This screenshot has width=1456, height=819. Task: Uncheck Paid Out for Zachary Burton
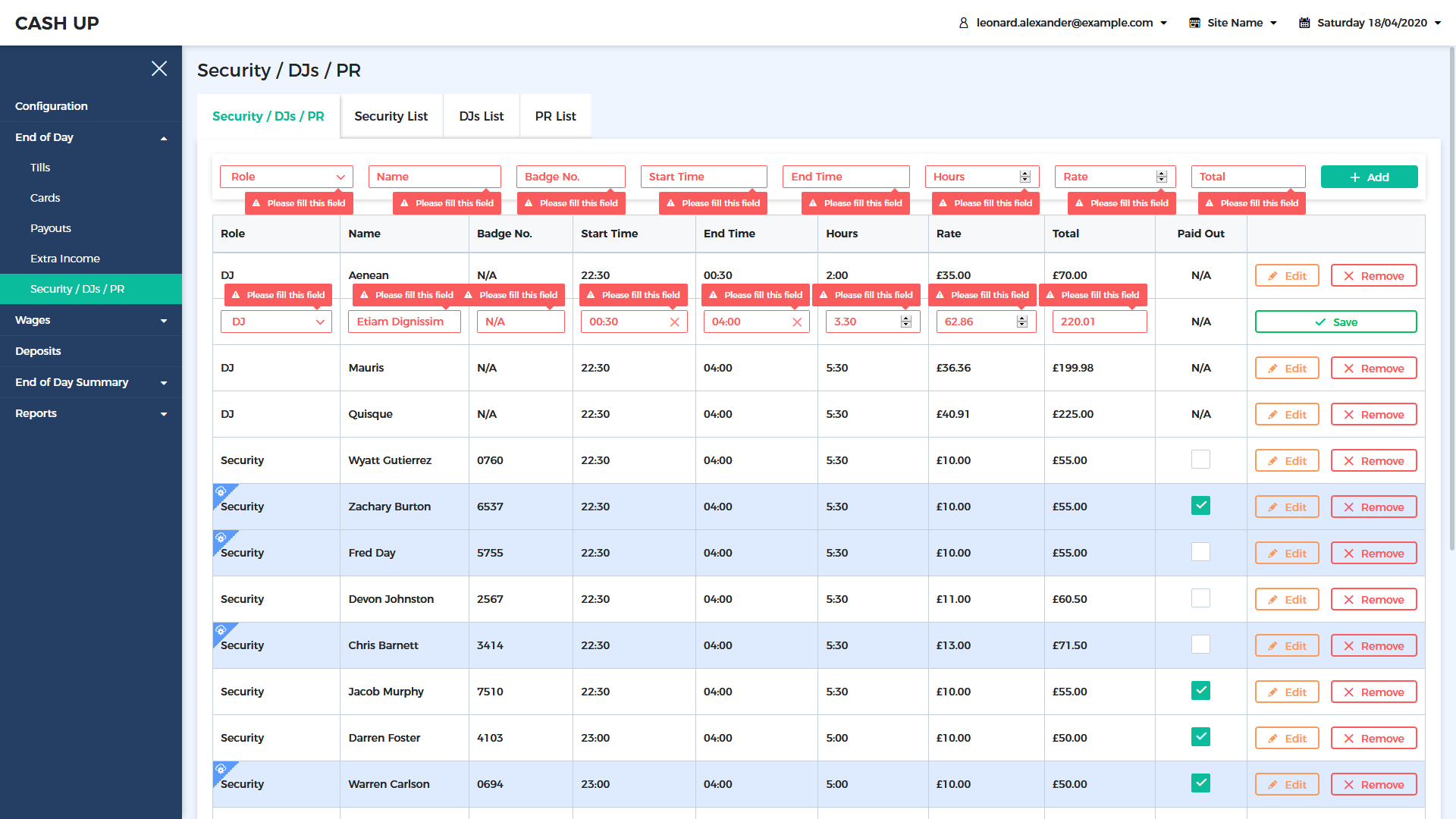click(x=1200, y=506)
